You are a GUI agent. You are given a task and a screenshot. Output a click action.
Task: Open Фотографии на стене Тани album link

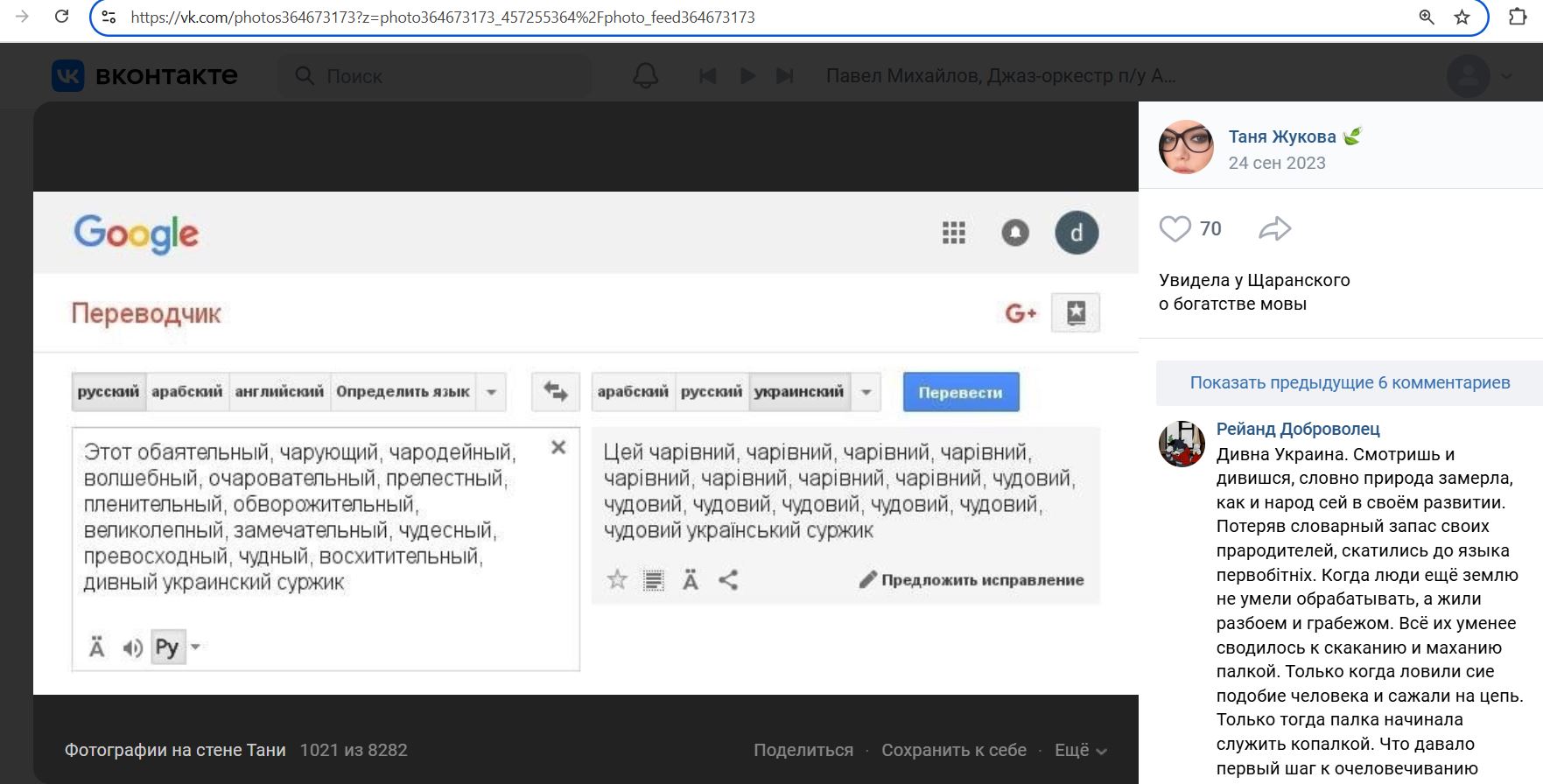(x=175, y=750)
